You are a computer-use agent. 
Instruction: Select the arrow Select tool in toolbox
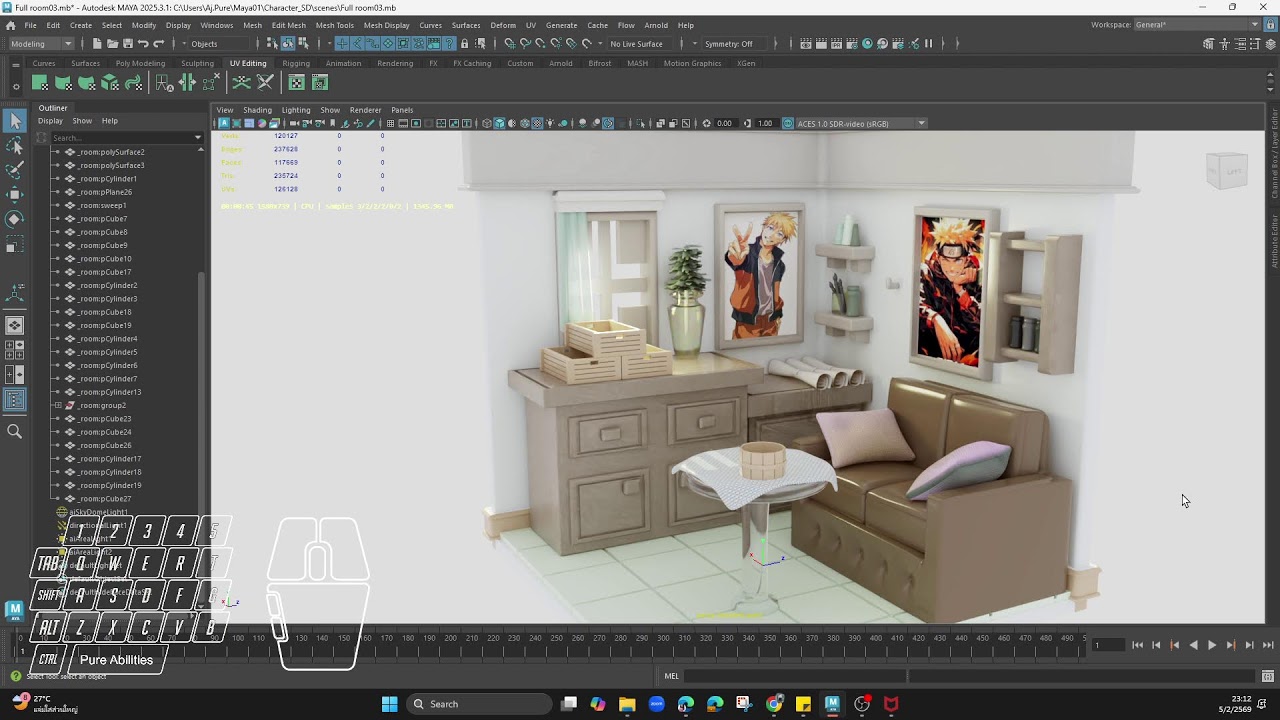coord(15,121)
